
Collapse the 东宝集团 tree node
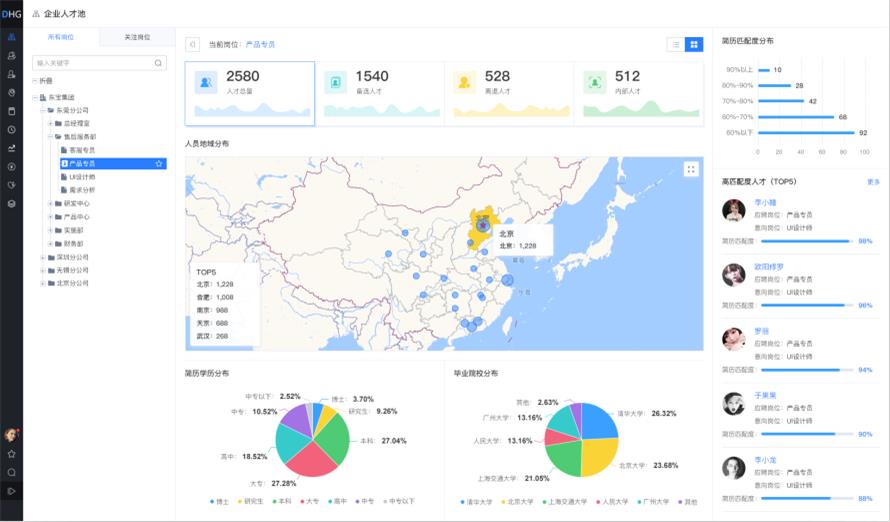coord(35,98)
